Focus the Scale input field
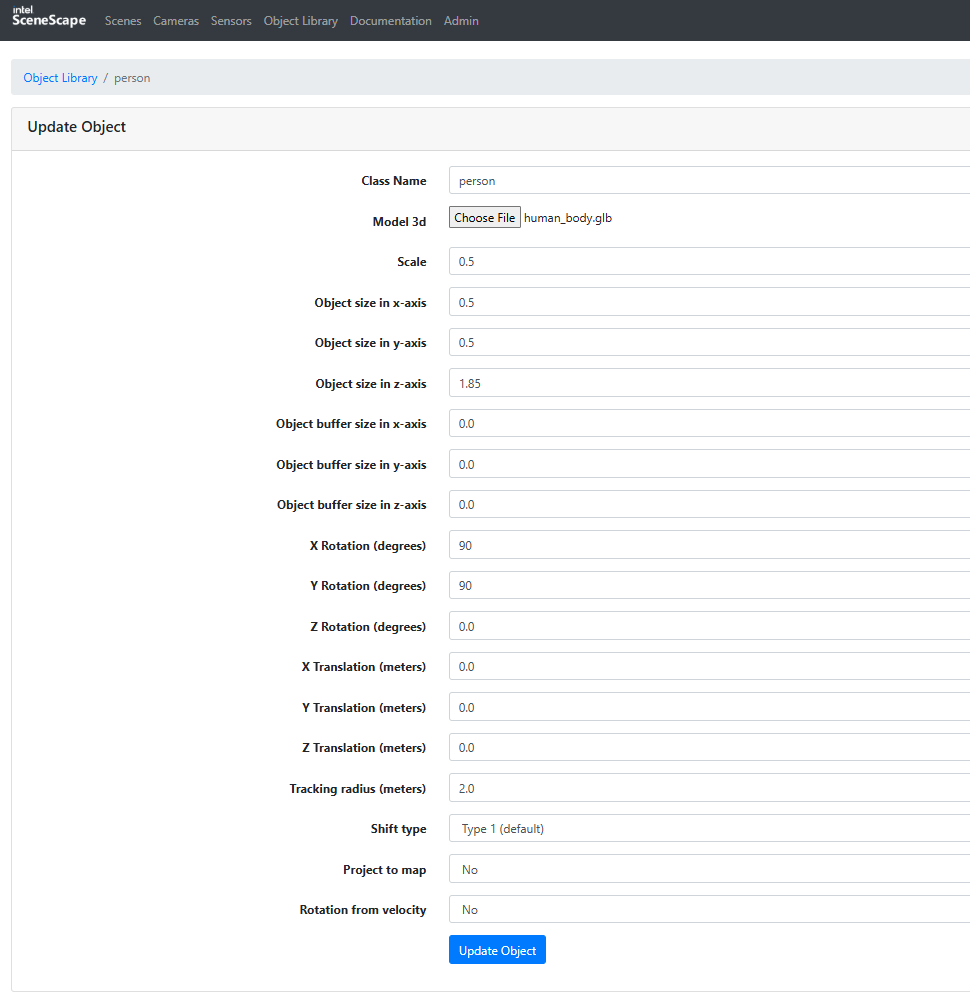This screenshot has width=970, height=1000. click(x=709, y=262)
